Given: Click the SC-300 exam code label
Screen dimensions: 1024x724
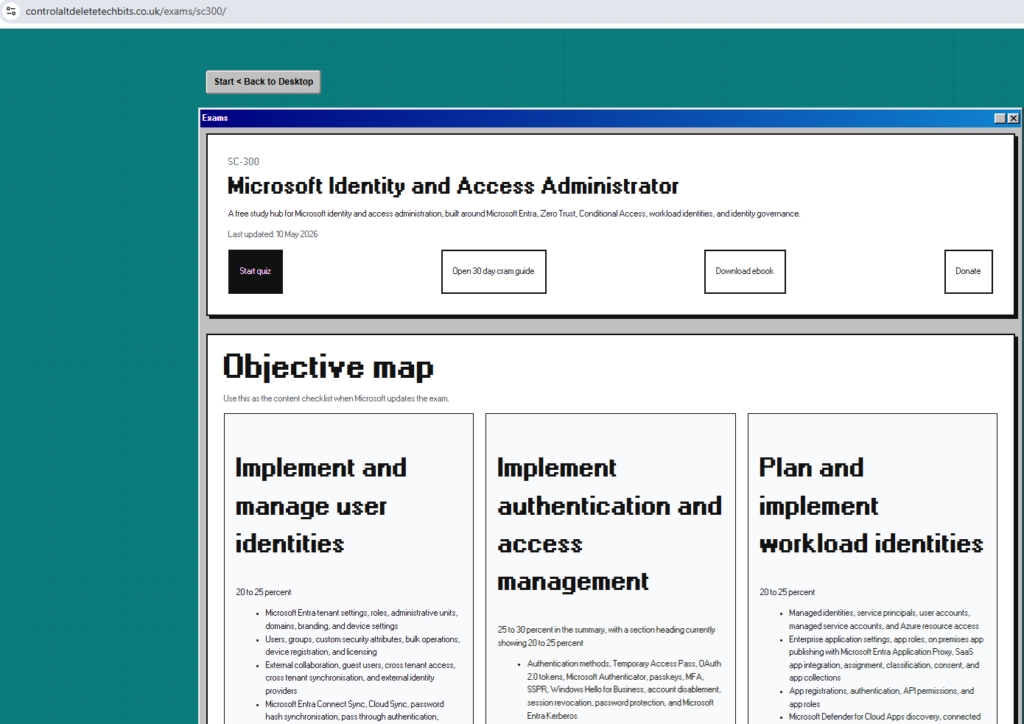Looking at the screenshot, I should pyautogui.click(x=243, y=161).
